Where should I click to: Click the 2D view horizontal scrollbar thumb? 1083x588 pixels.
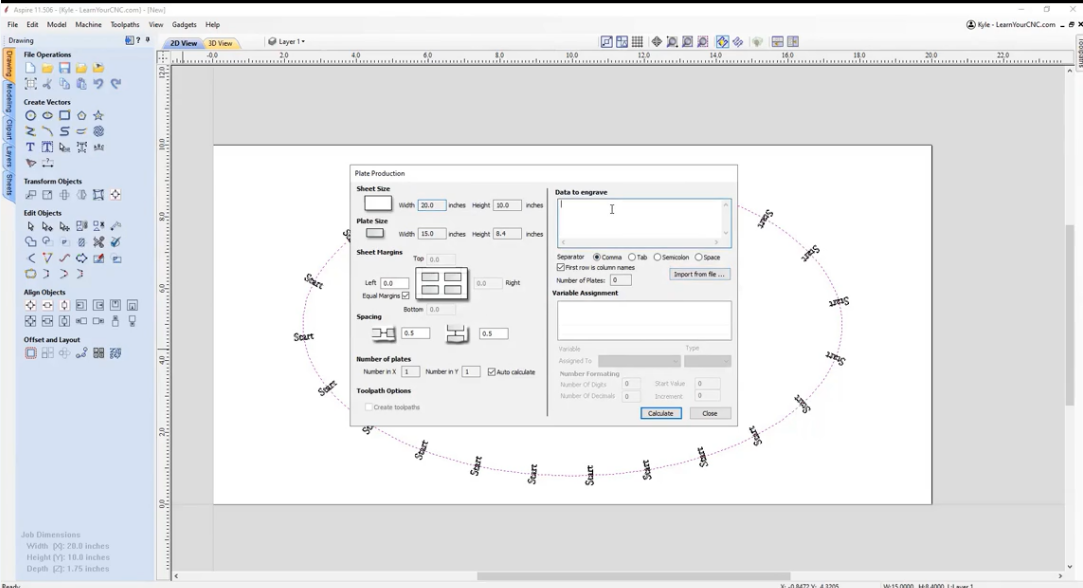[633, 576]
